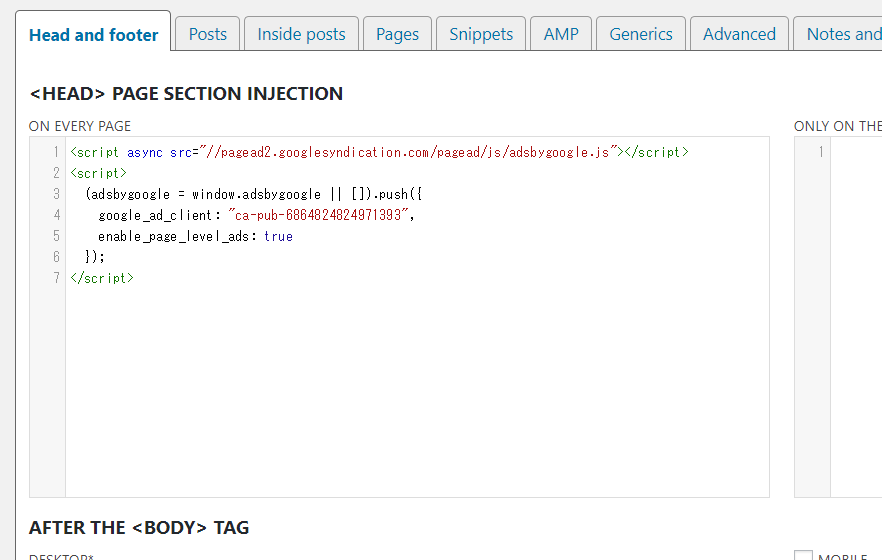Viewport: 882px width, 560px height.
Task: Select the AMP tab
Action: [x=561, y=34]
